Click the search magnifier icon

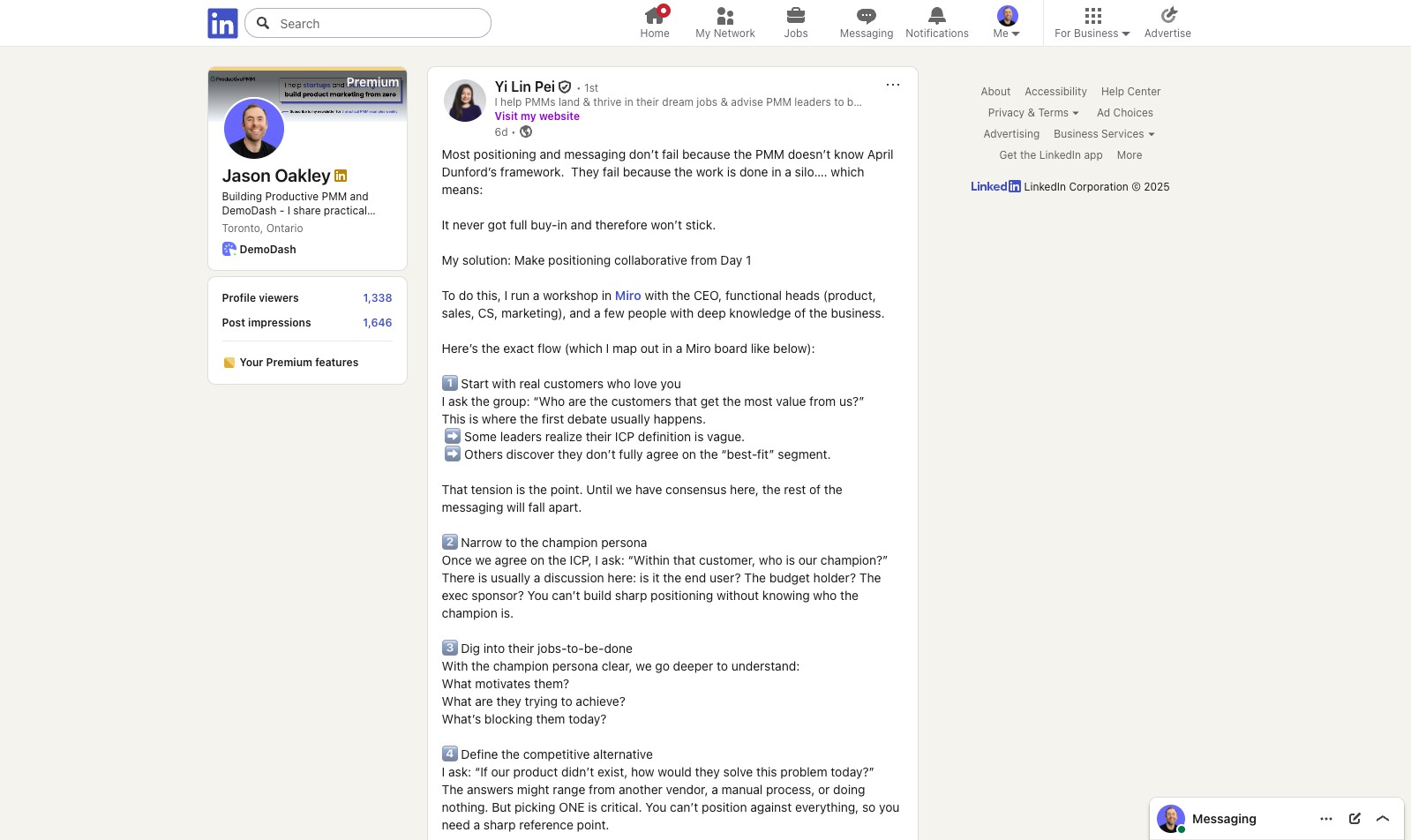263,23
